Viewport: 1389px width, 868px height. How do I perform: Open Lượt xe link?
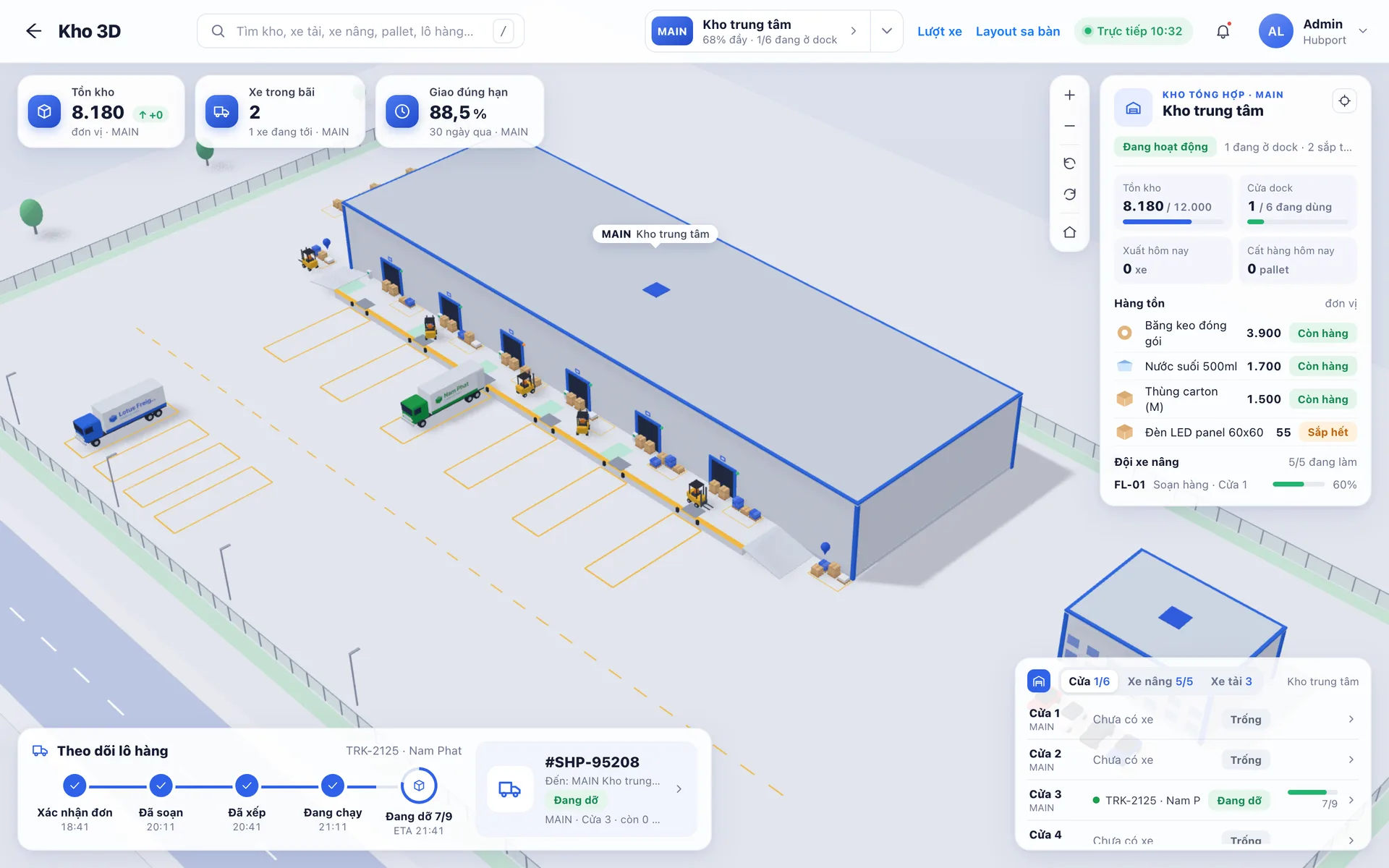pyautogui.click(x=939, y=31)
